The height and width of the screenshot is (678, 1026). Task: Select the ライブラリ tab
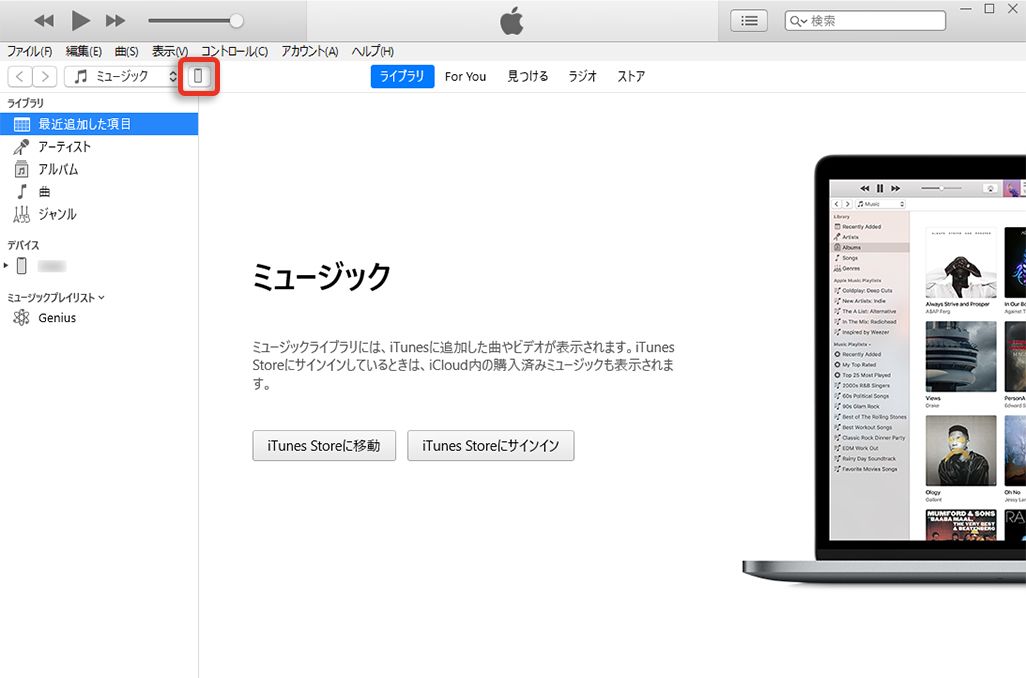(x=402, y=77)
